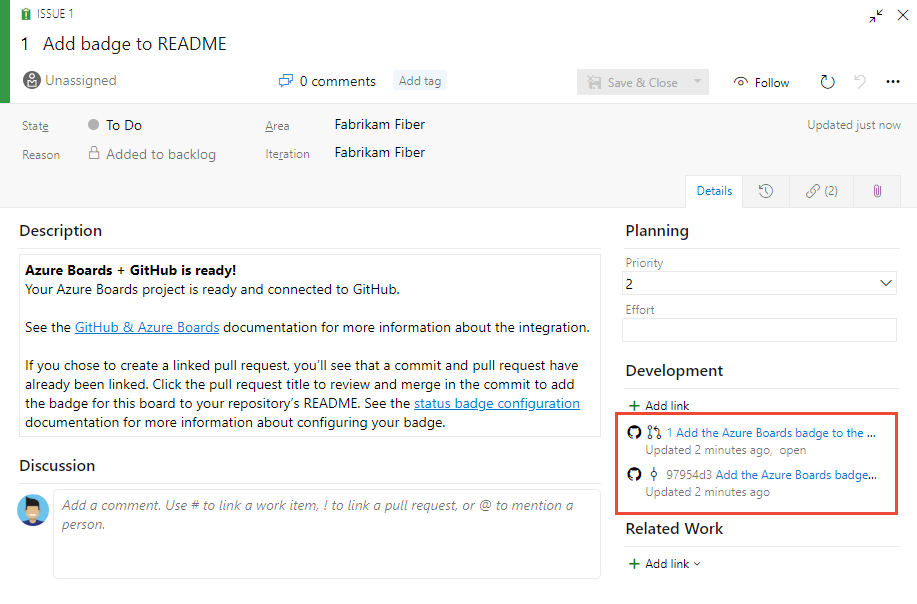Screen dimensions: 917x604
Task: Click the 0 comments discussion icon
Action: pyautogui.click(x=285, y=80)
